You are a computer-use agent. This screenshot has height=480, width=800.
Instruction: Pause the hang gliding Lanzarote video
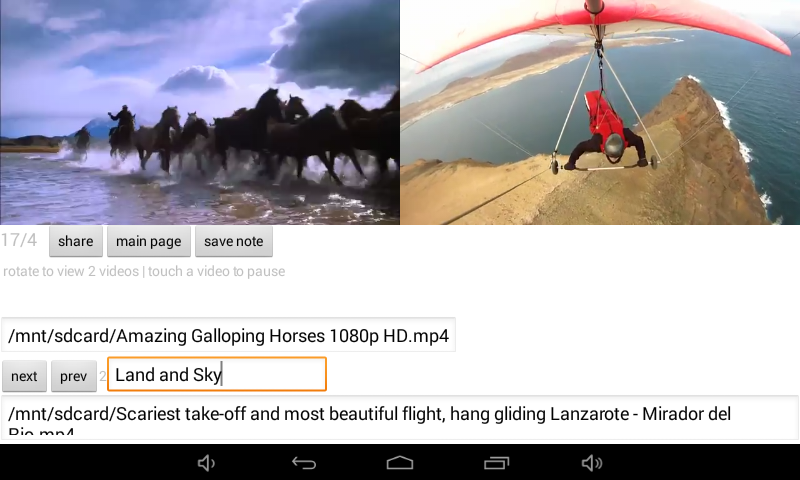[600, 112]
